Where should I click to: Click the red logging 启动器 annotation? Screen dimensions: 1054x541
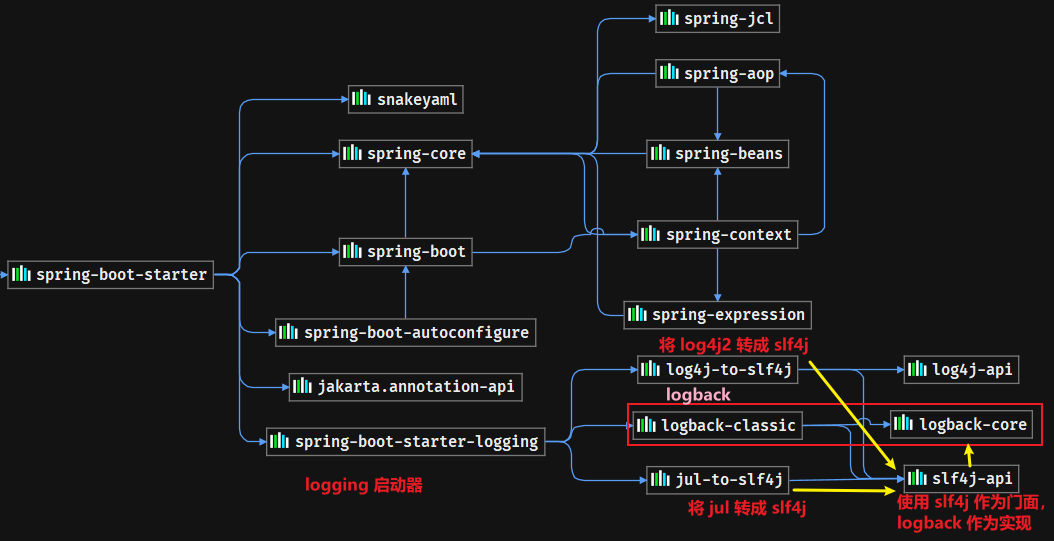point(364,485)
